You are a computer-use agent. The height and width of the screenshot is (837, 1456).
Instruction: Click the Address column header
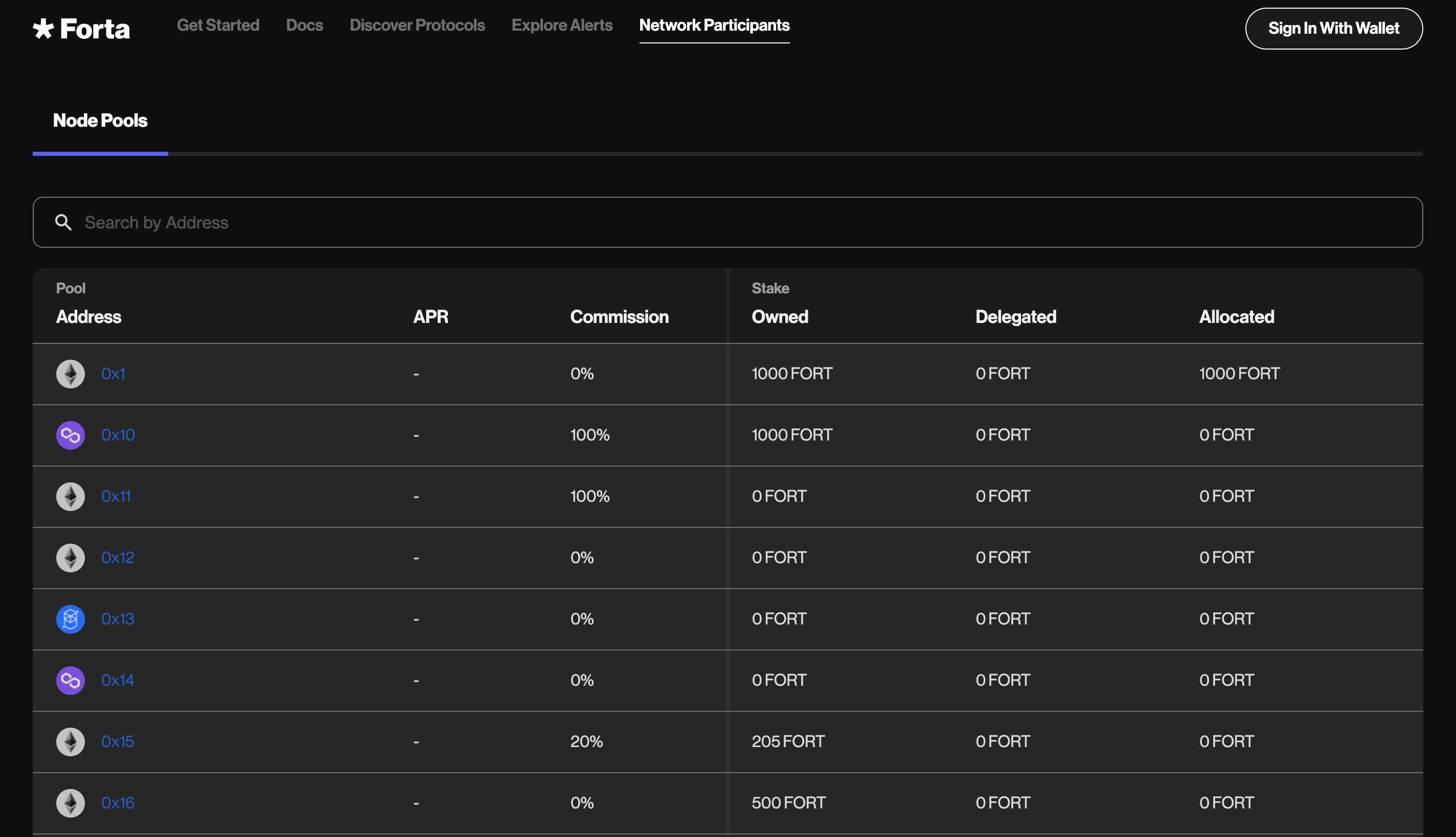(88, 317)
